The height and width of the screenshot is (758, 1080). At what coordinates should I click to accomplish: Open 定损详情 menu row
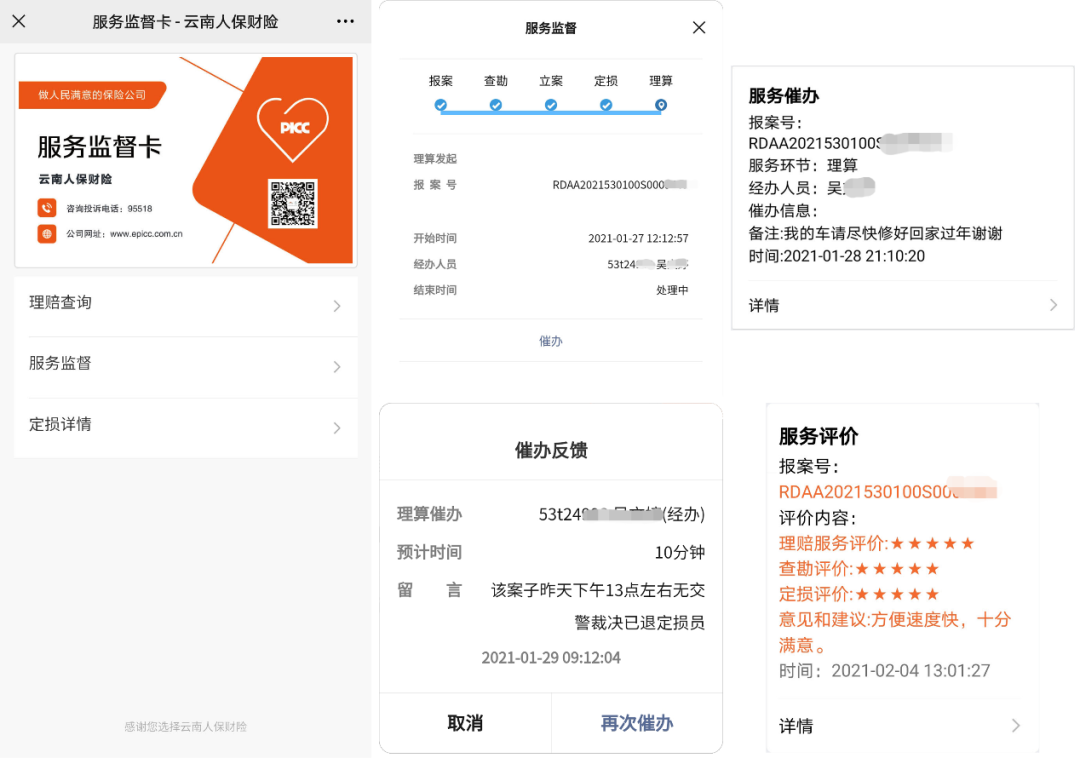pos(186,427)
